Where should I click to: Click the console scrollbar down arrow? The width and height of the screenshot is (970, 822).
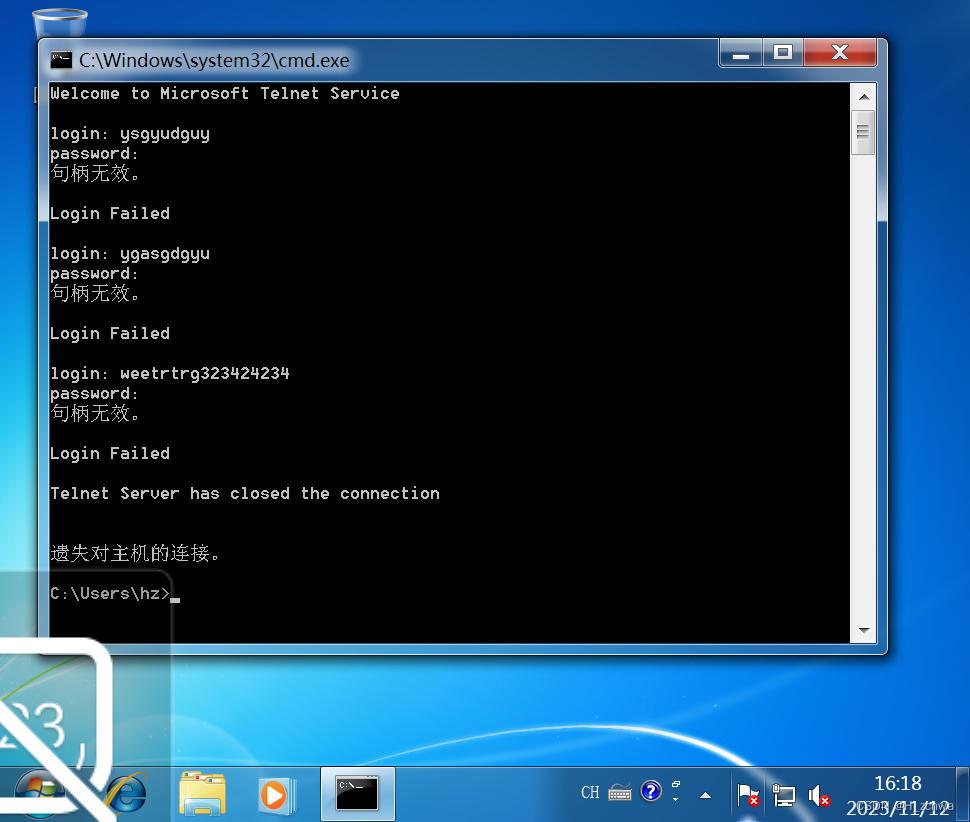tap(863, 630)
